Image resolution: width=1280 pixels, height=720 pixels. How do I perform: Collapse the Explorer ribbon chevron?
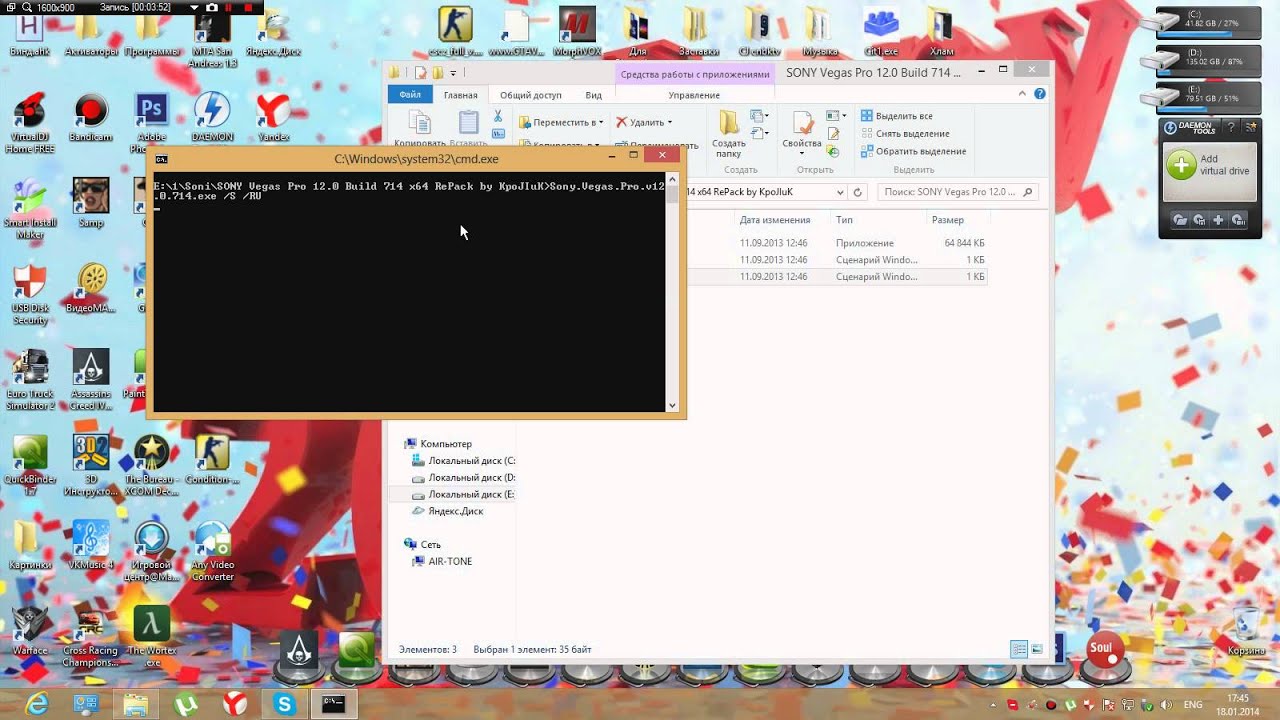1023,94
